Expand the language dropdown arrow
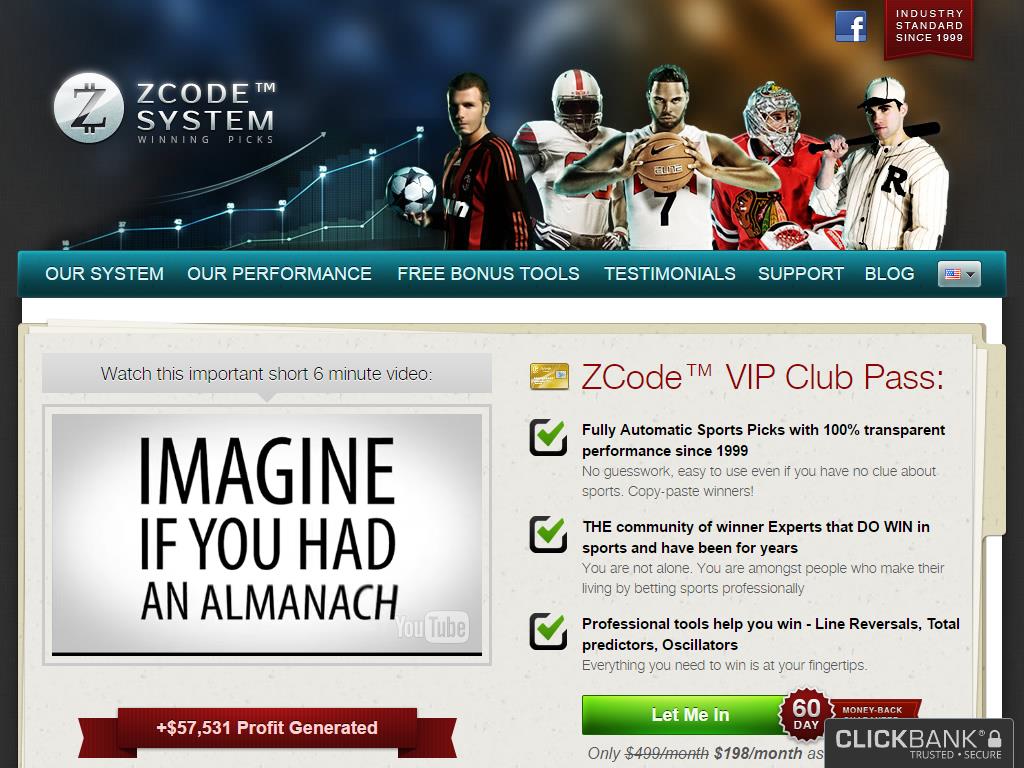 (970, 274)
